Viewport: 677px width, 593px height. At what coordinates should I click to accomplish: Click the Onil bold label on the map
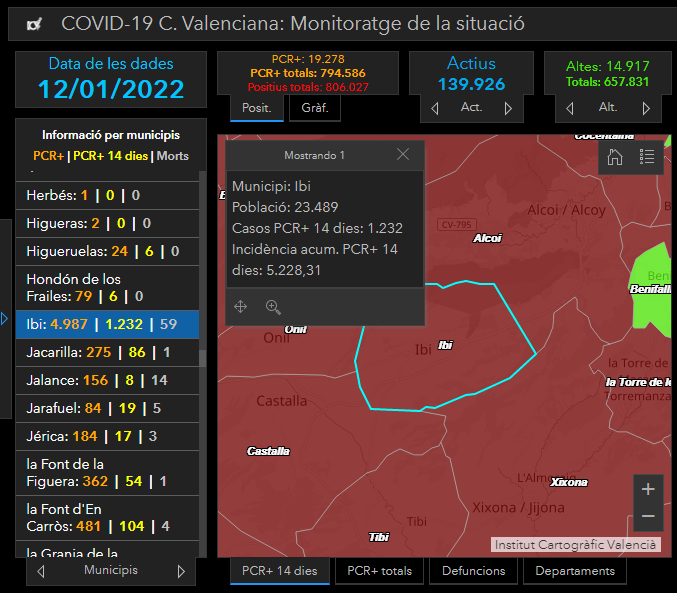(x=296, y=330)
